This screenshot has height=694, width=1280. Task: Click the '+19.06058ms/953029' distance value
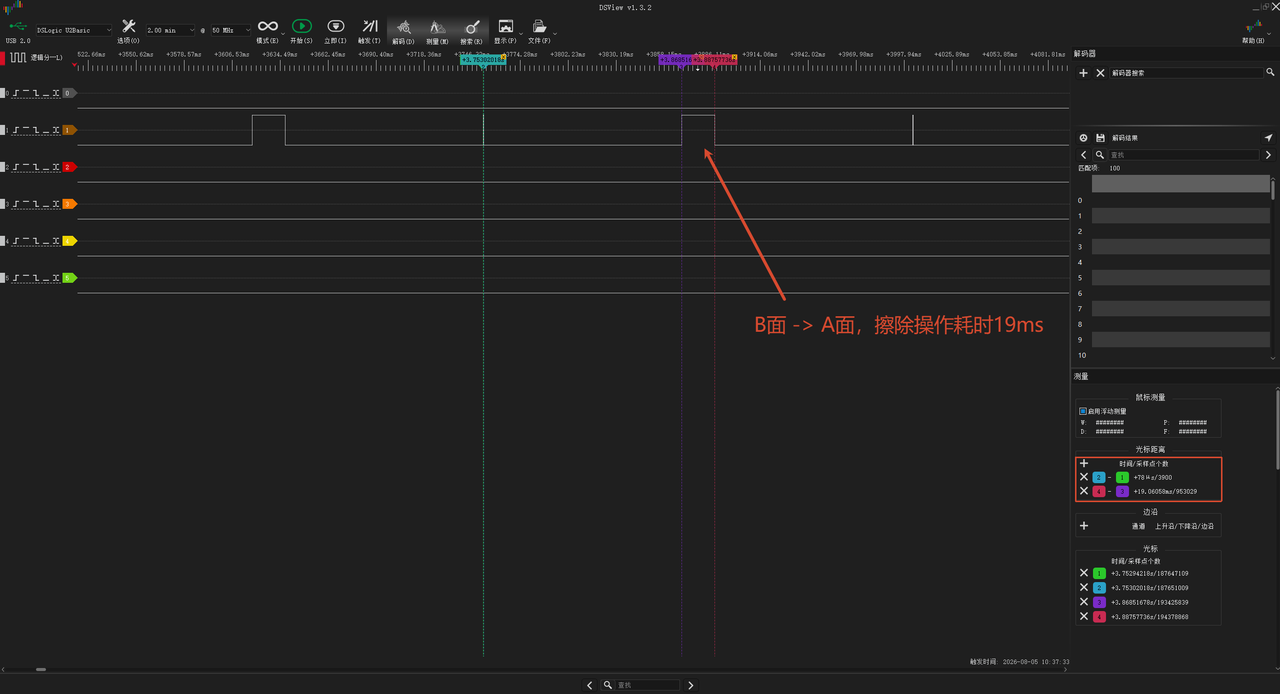(1165, 491)
